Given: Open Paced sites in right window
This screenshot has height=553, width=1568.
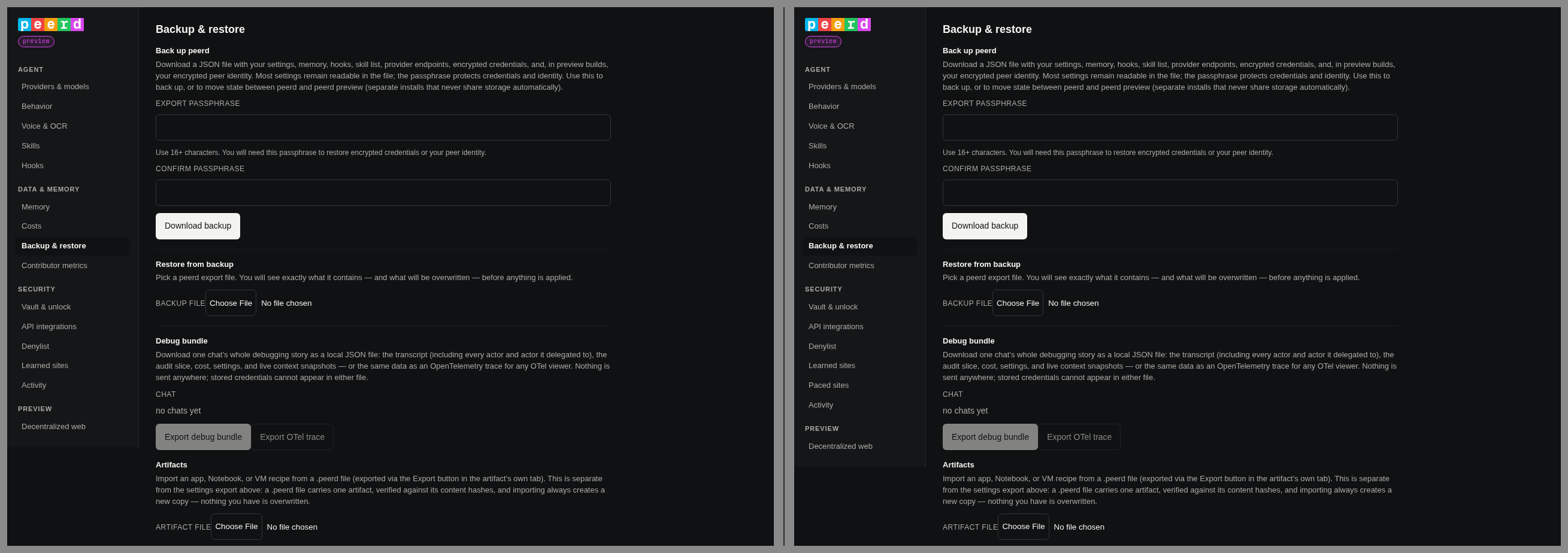Looking at the screenshot, I should coord(859,385).
